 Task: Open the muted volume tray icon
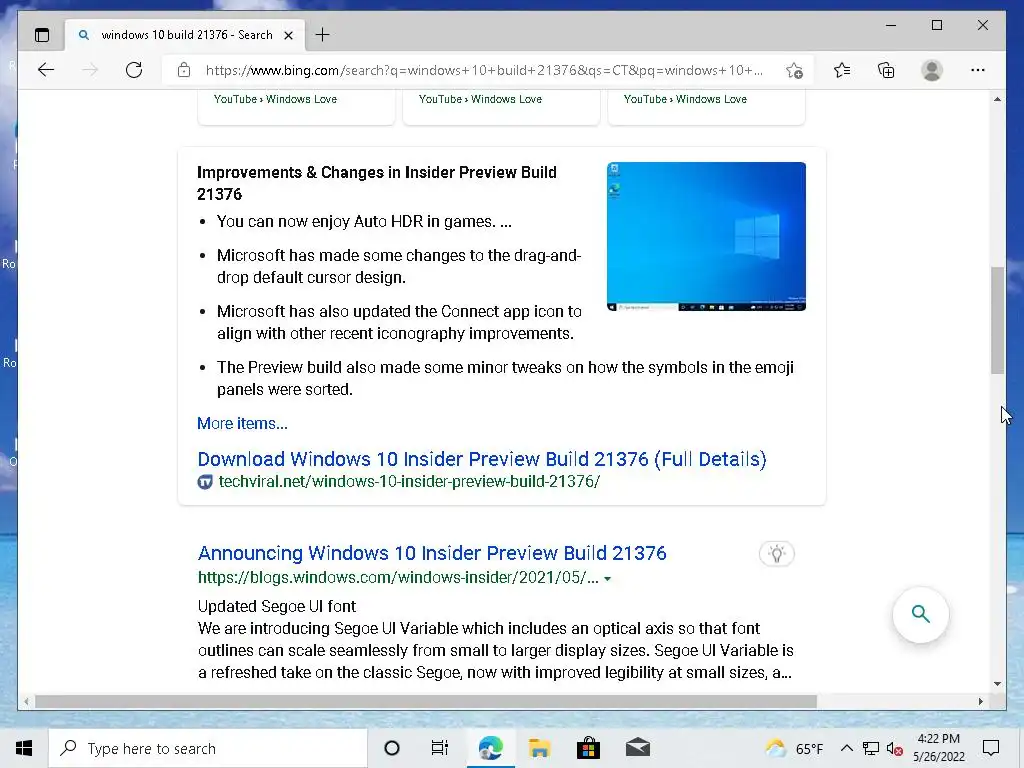pyautogui.click(x=894, y=749)
